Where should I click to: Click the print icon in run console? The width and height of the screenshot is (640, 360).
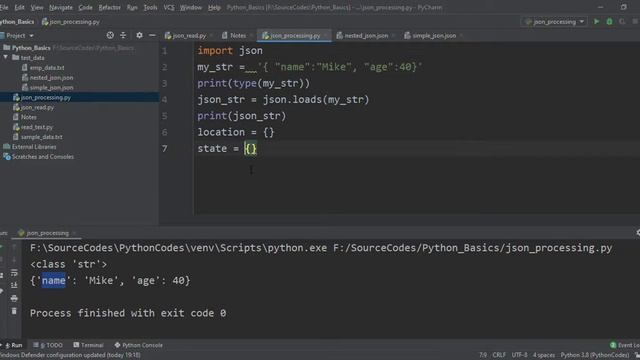pos(14,298)
